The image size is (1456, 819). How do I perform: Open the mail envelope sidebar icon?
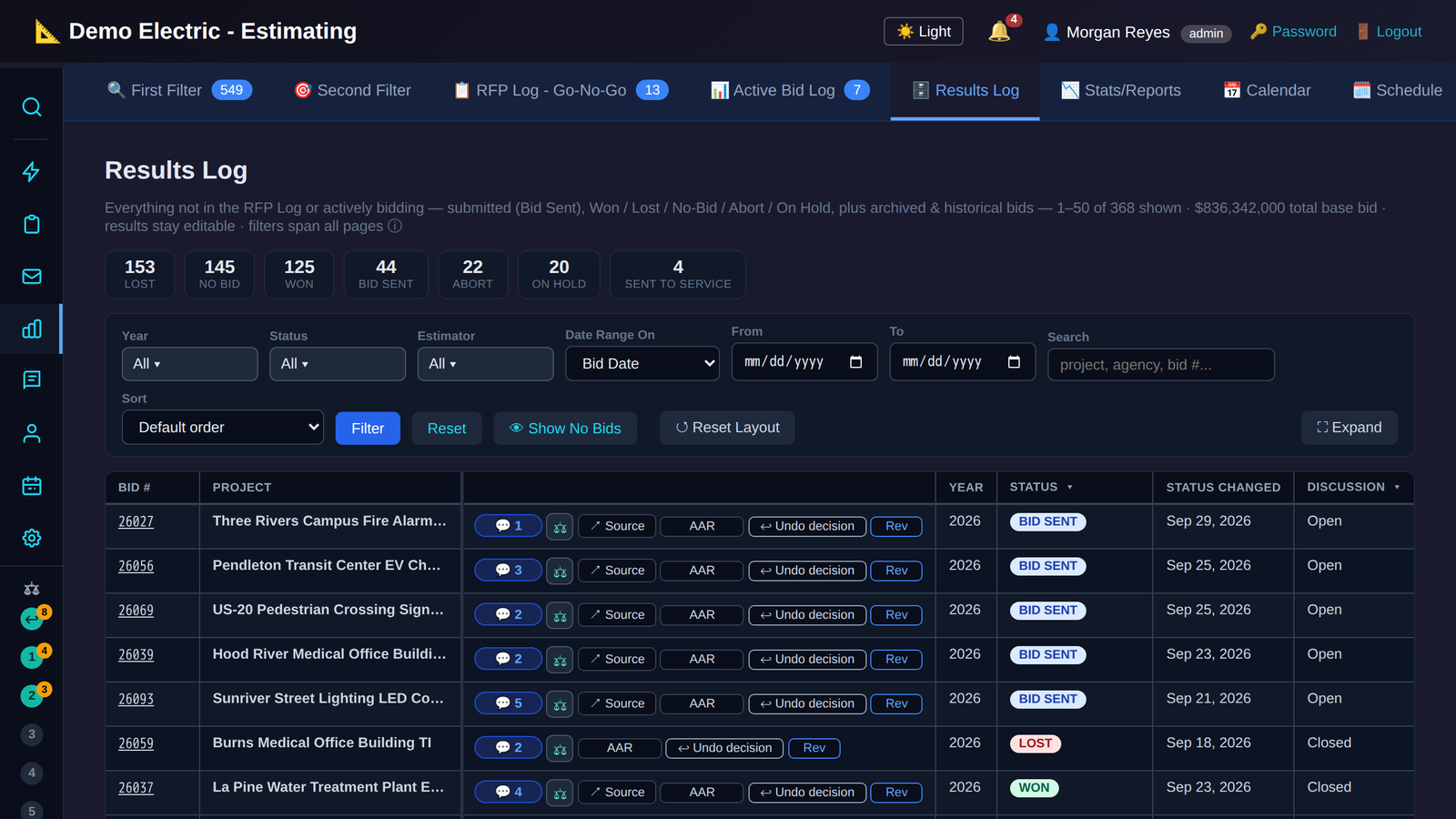(x=31, y=277)
